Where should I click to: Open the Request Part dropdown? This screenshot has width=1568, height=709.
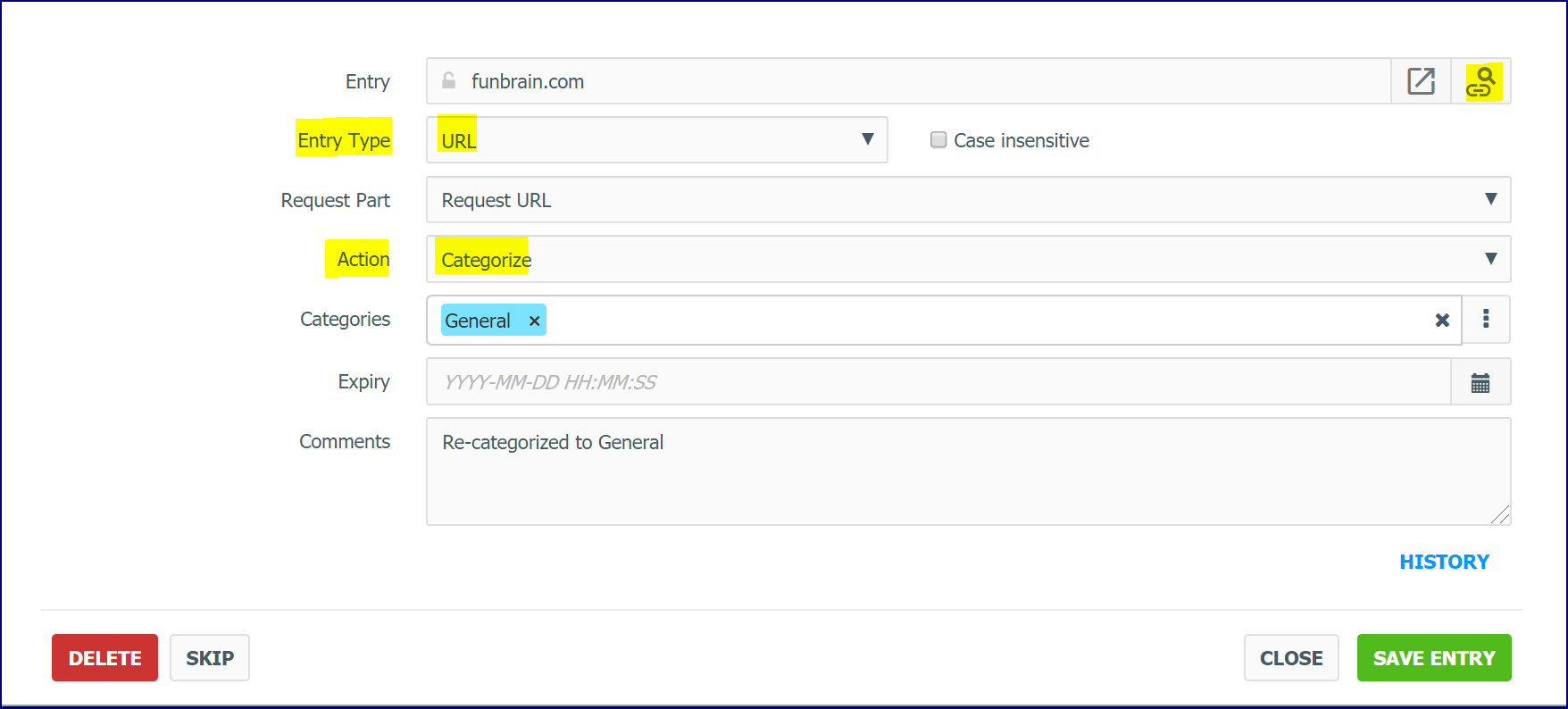(x=969, y=199)
